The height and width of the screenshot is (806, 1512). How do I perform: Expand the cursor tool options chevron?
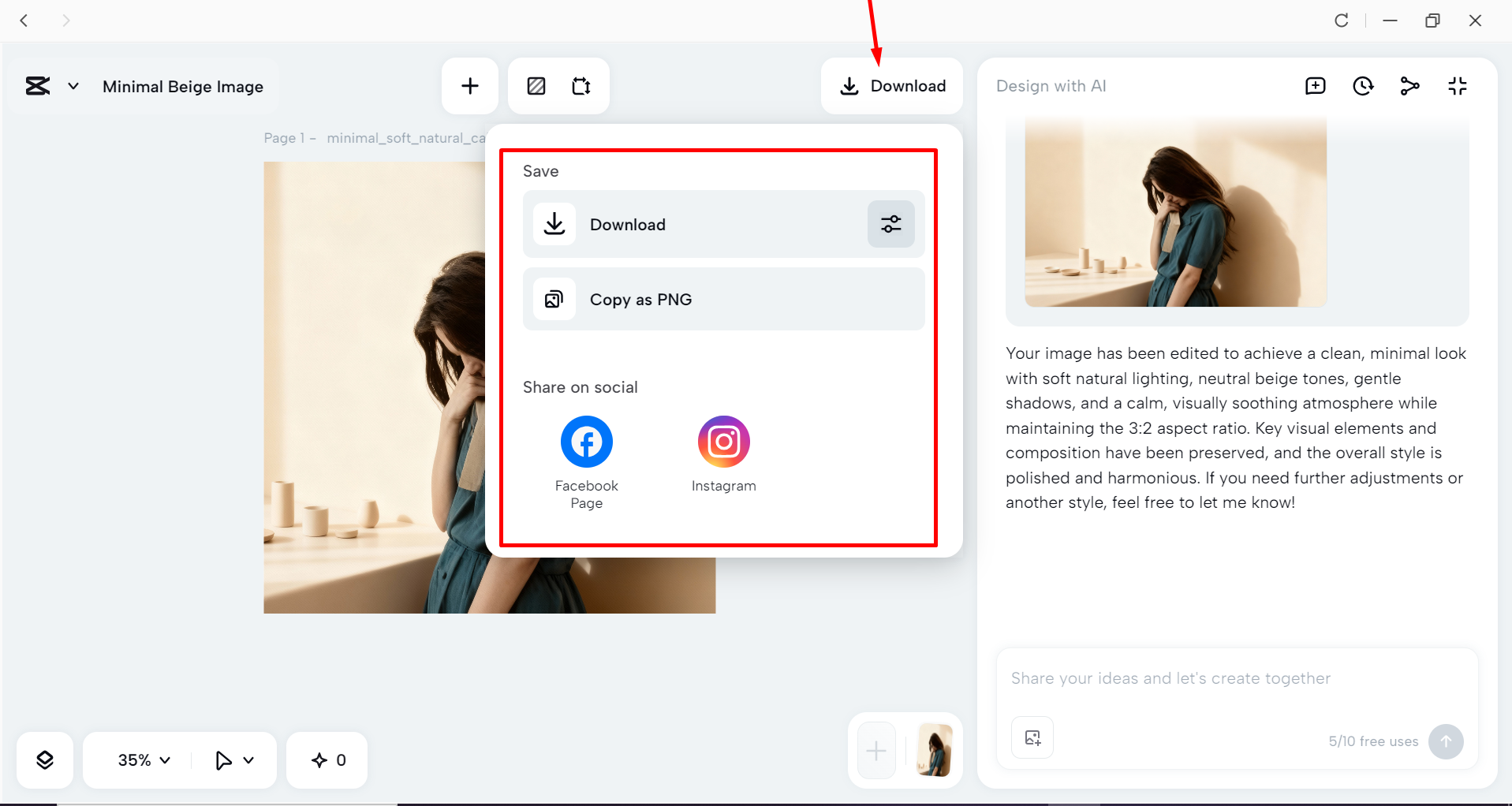pos(248,760)
